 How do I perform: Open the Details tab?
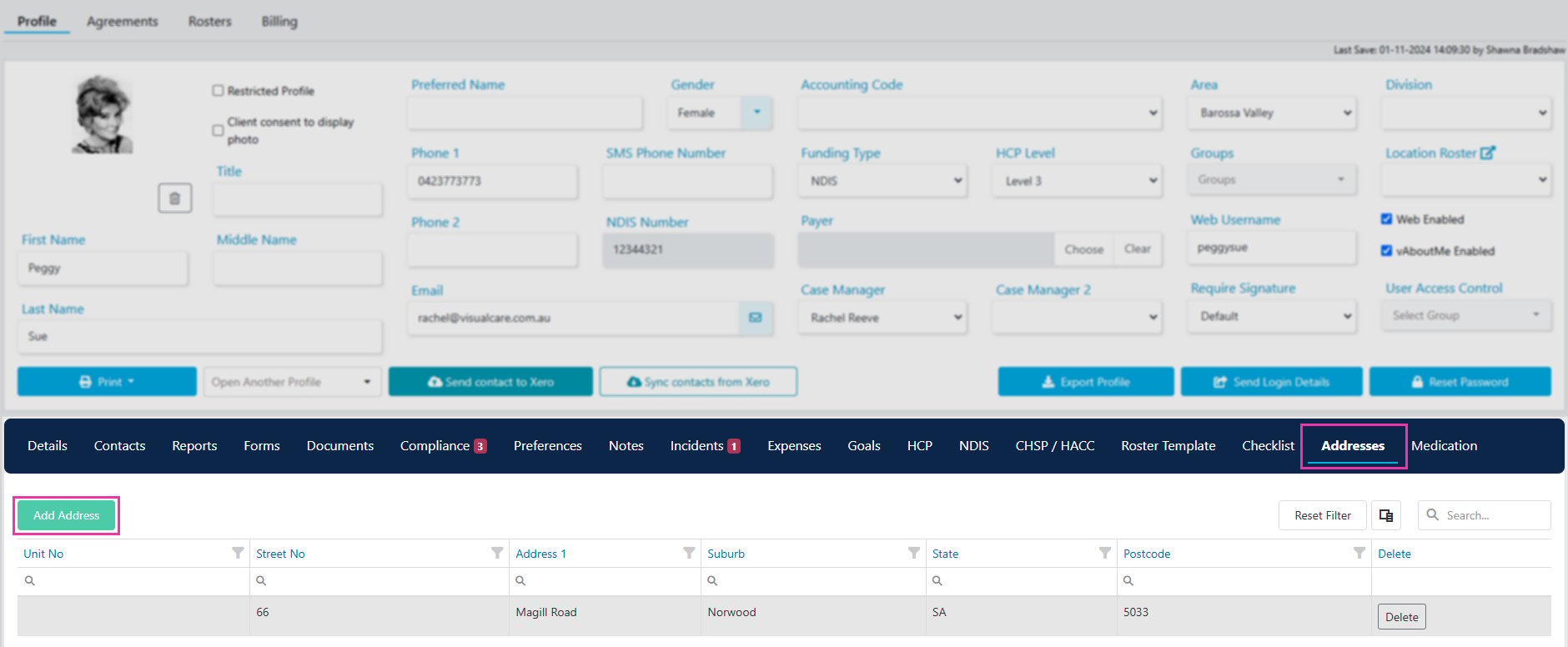pos(48,445)
